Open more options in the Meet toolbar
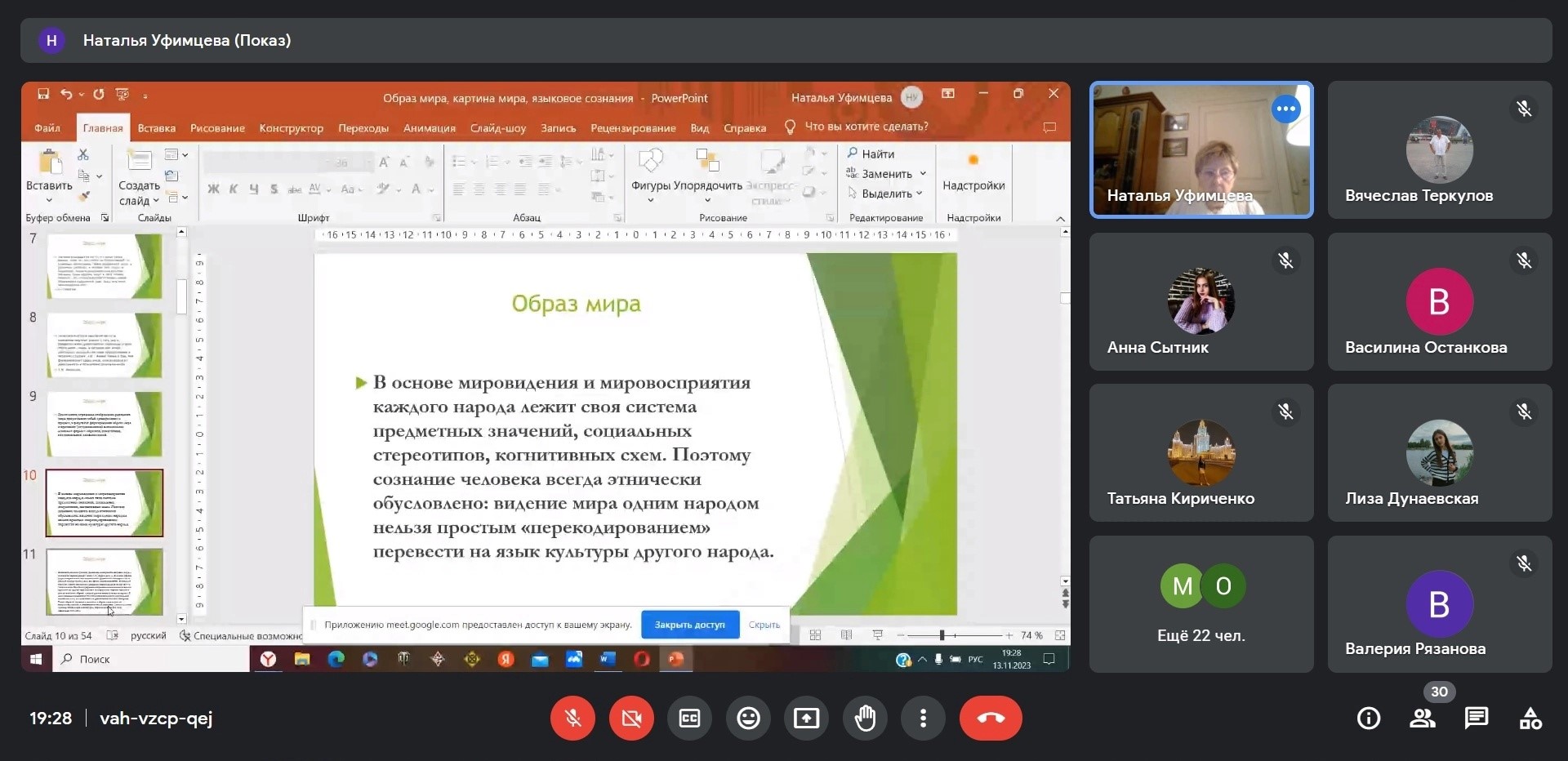This screenshot has width=1568, height=761. click(x=923, y=718)
